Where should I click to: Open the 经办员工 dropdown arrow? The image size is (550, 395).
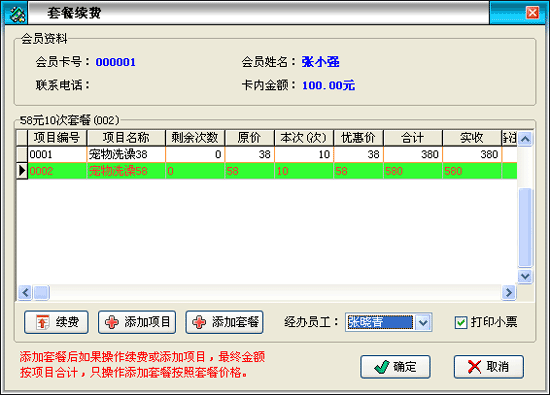click(423, 322)
